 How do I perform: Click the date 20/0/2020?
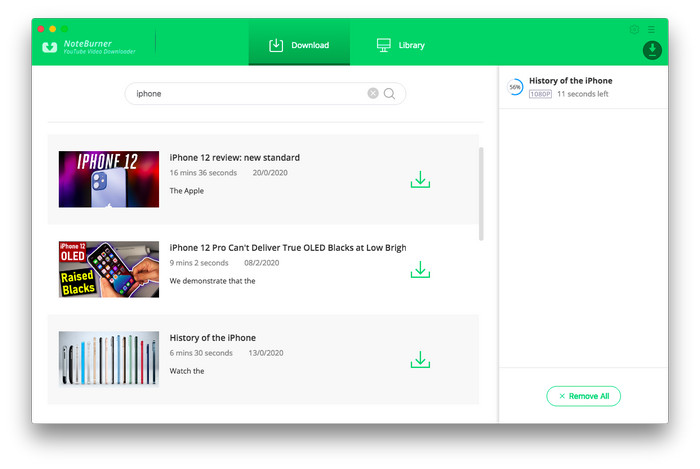click(270, 173)
